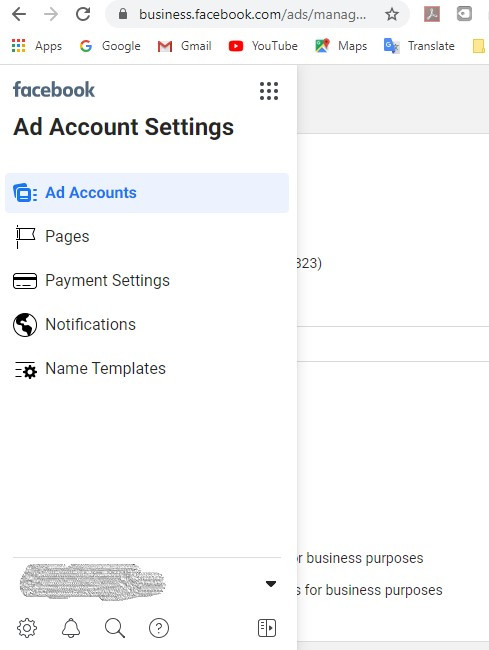Open the PDF extension icon
The width and height of the screenshot is (489, 650).
click(x=431, y=15)
